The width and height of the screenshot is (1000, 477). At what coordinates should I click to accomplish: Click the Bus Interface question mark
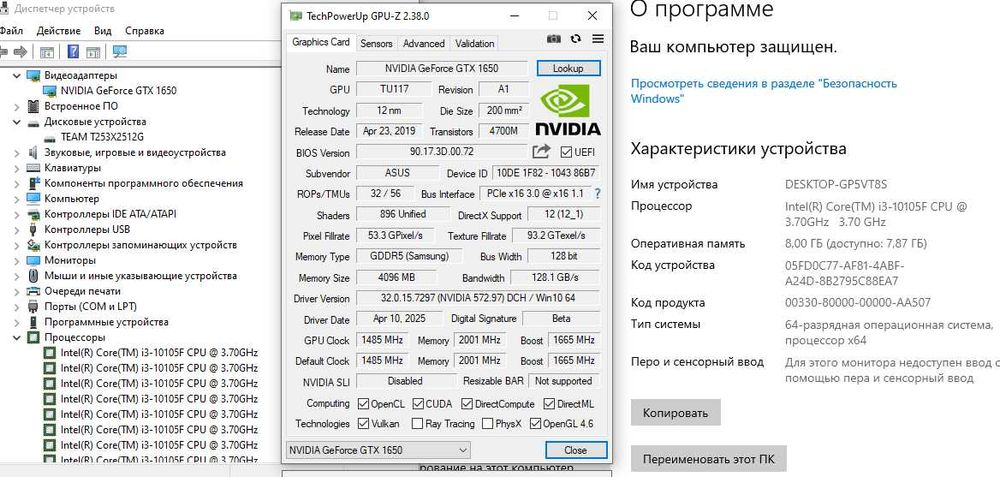tap(598, 193)
